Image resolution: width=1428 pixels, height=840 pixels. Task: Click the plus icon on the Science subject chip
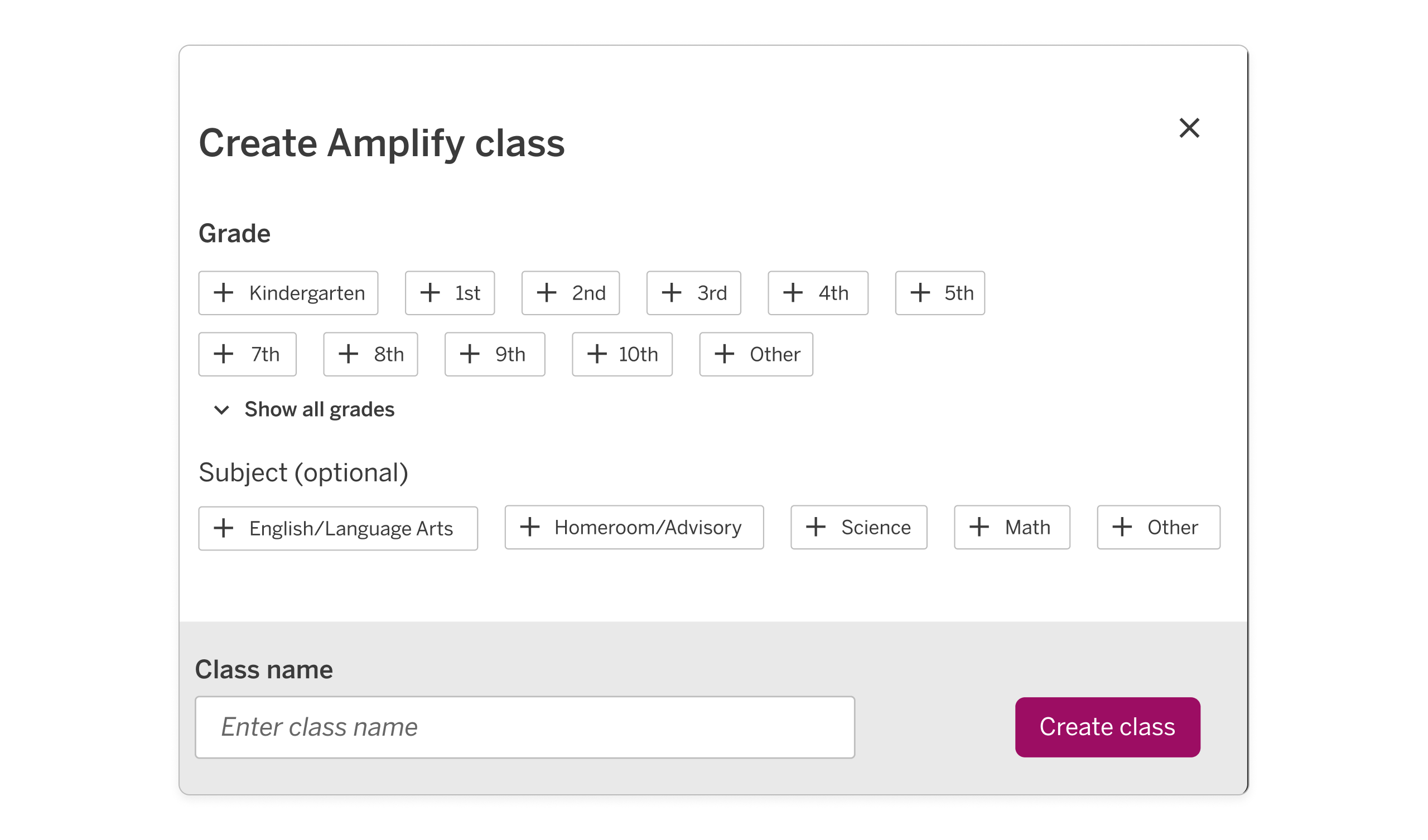[816, 527]
